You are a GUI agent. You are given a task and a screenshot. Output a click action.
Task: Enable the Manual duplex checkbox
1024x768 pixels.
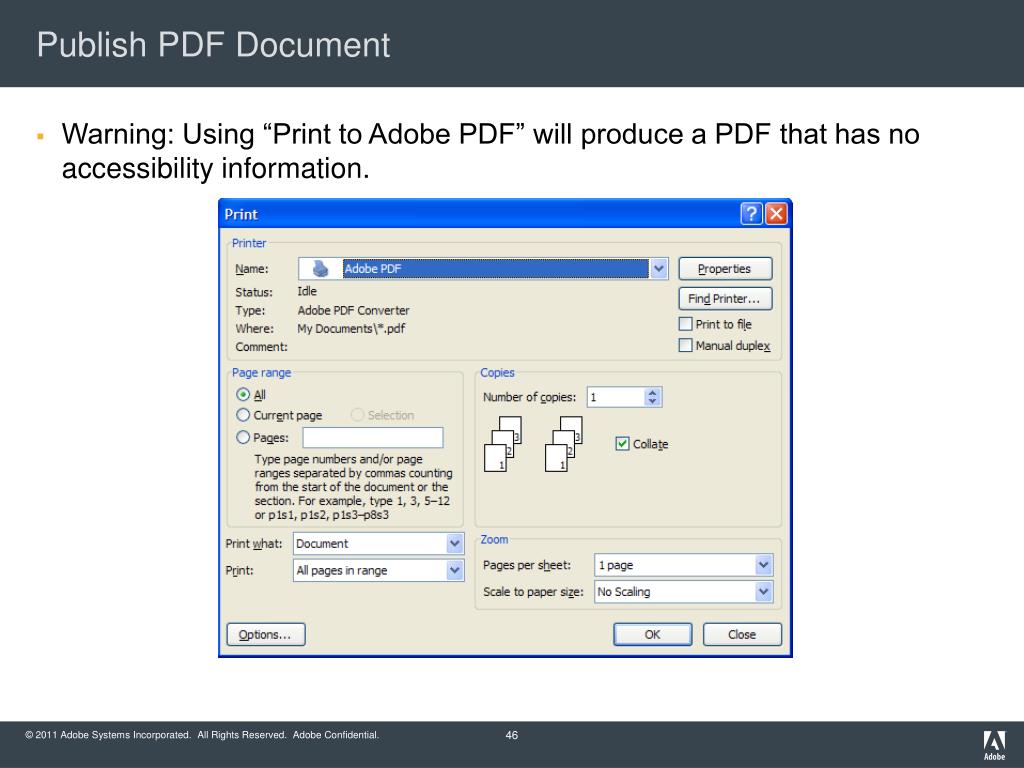pyautogui.click(x=685, y=345)
